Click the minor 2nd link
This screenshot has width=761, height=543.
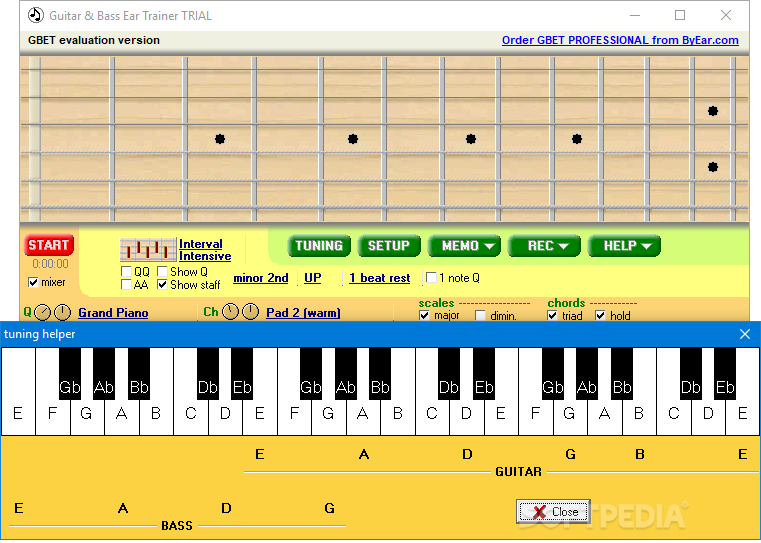261,278
